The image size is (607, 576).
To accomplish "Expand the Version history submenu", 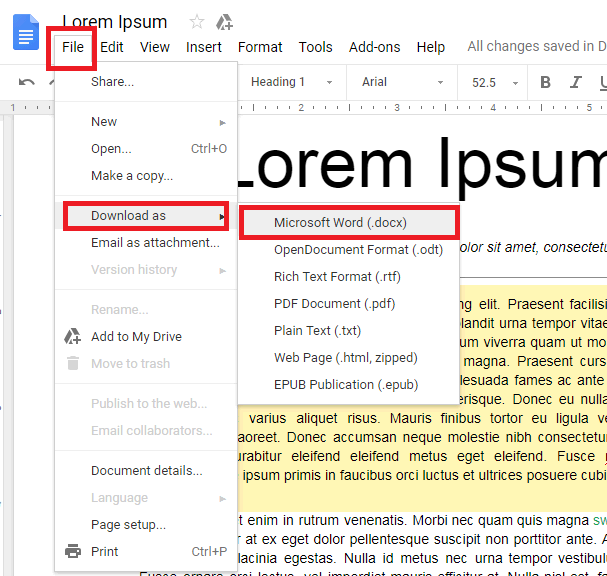I will (x=146, y=269).
